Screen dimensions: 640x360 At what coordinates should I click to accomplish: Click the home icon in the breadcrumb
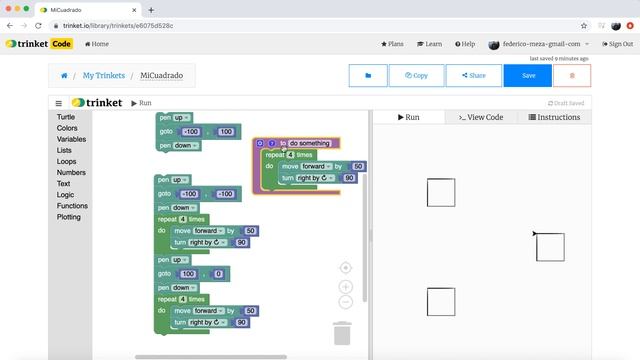click(64, 76)
